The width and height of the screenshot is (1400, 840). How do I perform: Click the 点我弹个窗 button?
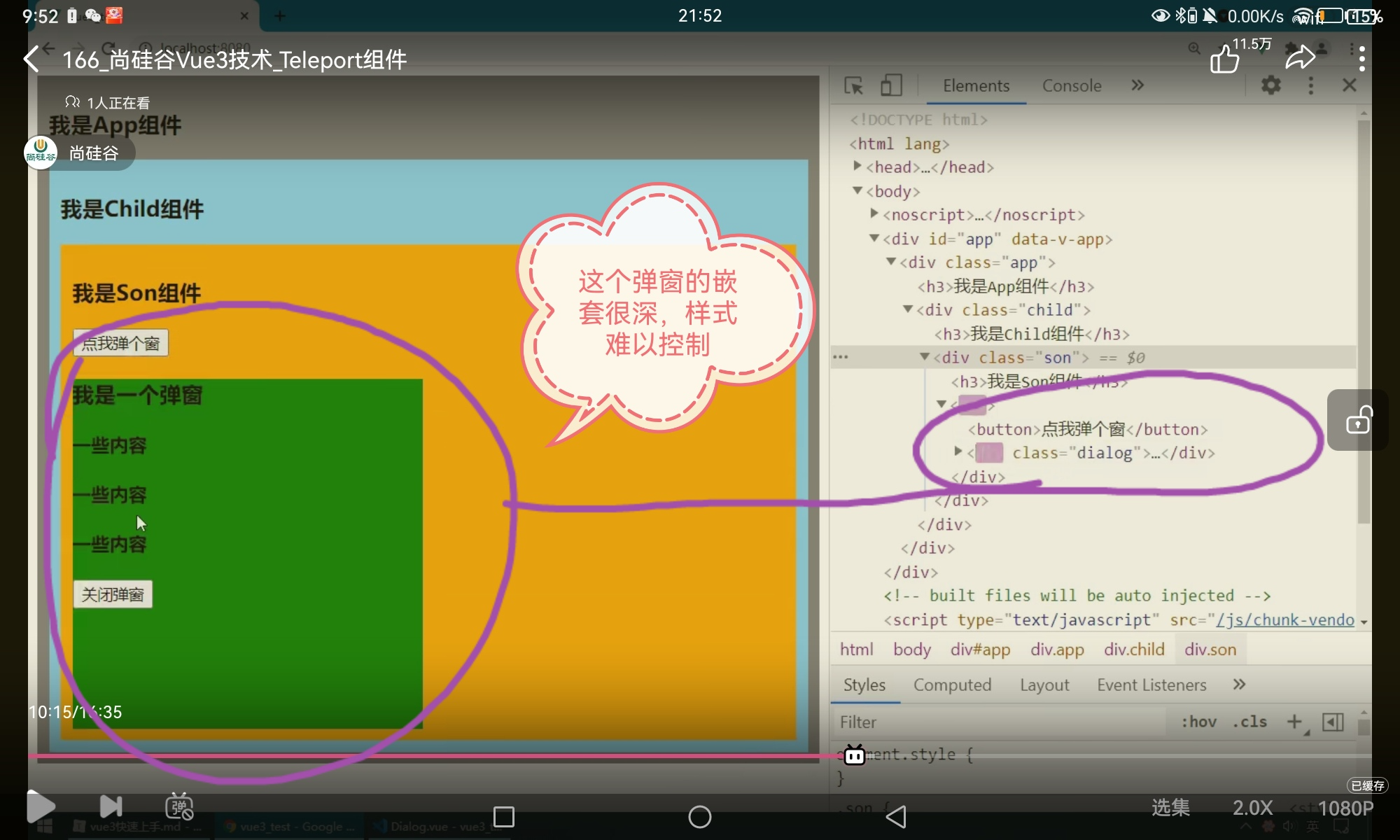120,343
